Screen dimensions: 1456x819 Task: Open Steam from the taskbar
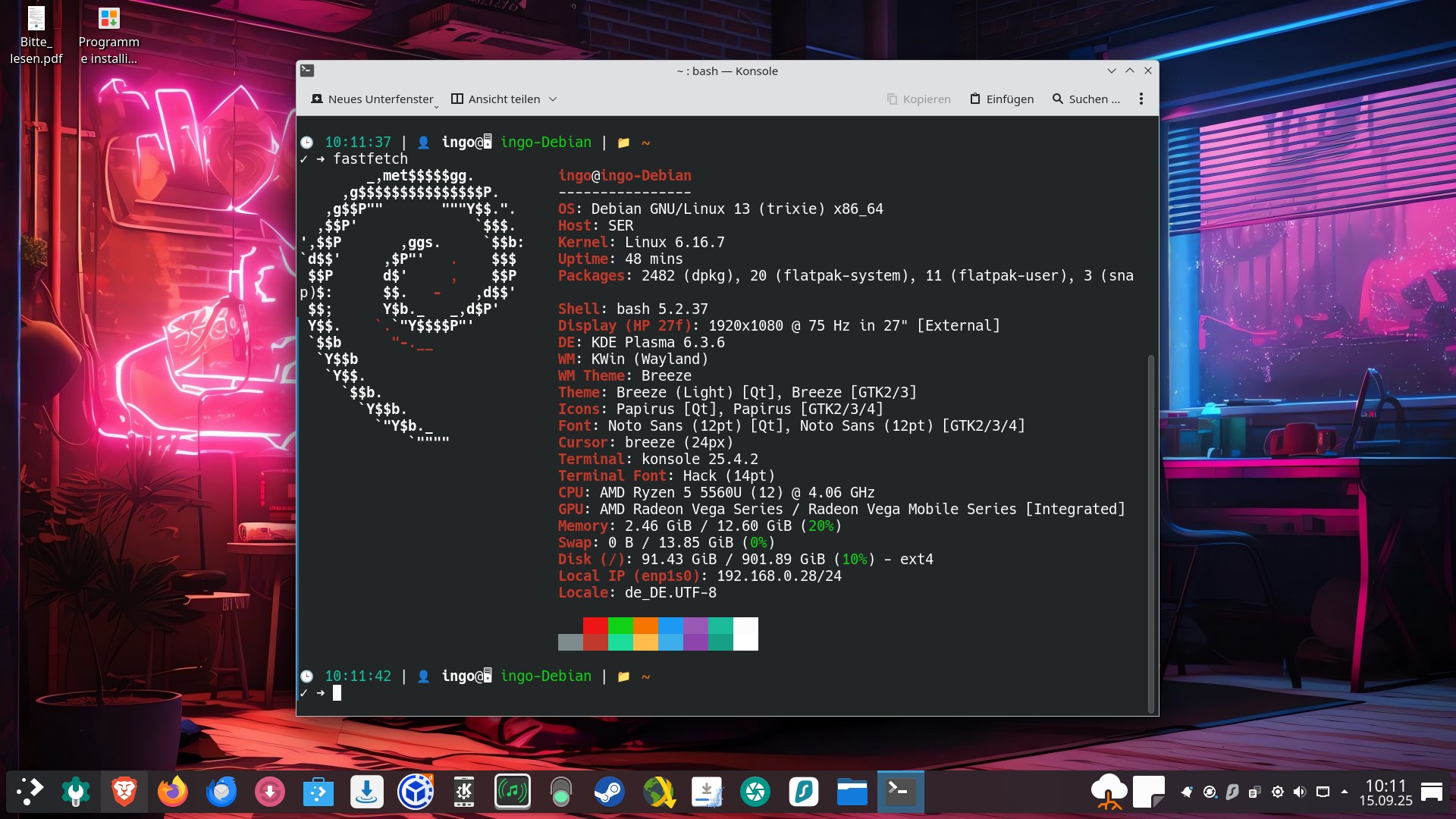(x=609, y=792)
